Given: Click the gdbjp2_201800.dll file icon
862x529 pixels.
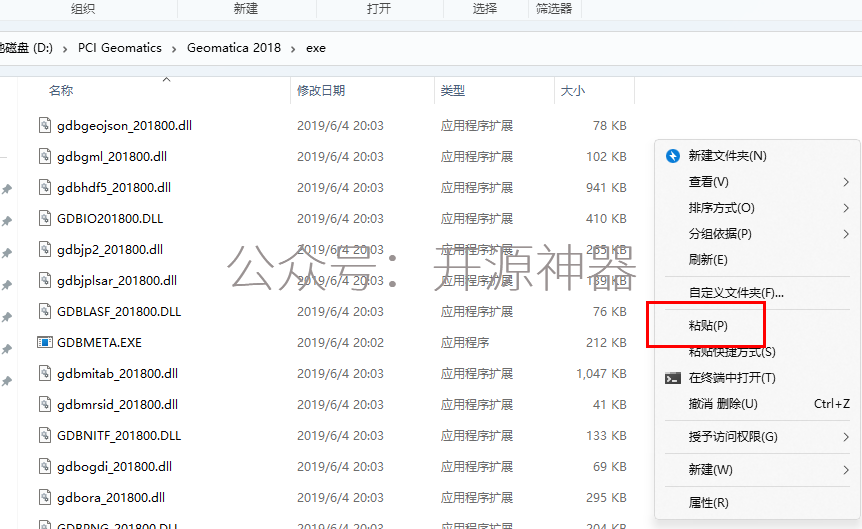Looking at the screenshot, I should 45,250.
